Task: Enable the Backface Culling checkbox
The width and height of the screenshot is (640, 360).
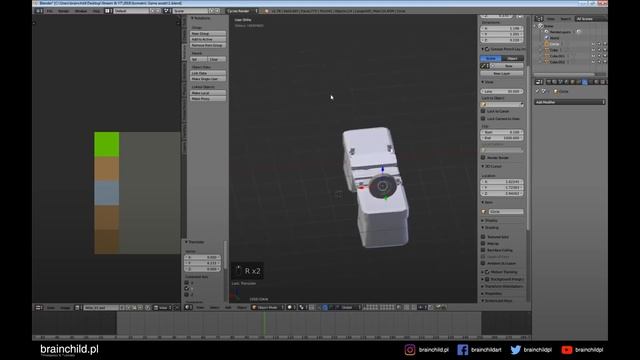Action: (x=483, y=250)
